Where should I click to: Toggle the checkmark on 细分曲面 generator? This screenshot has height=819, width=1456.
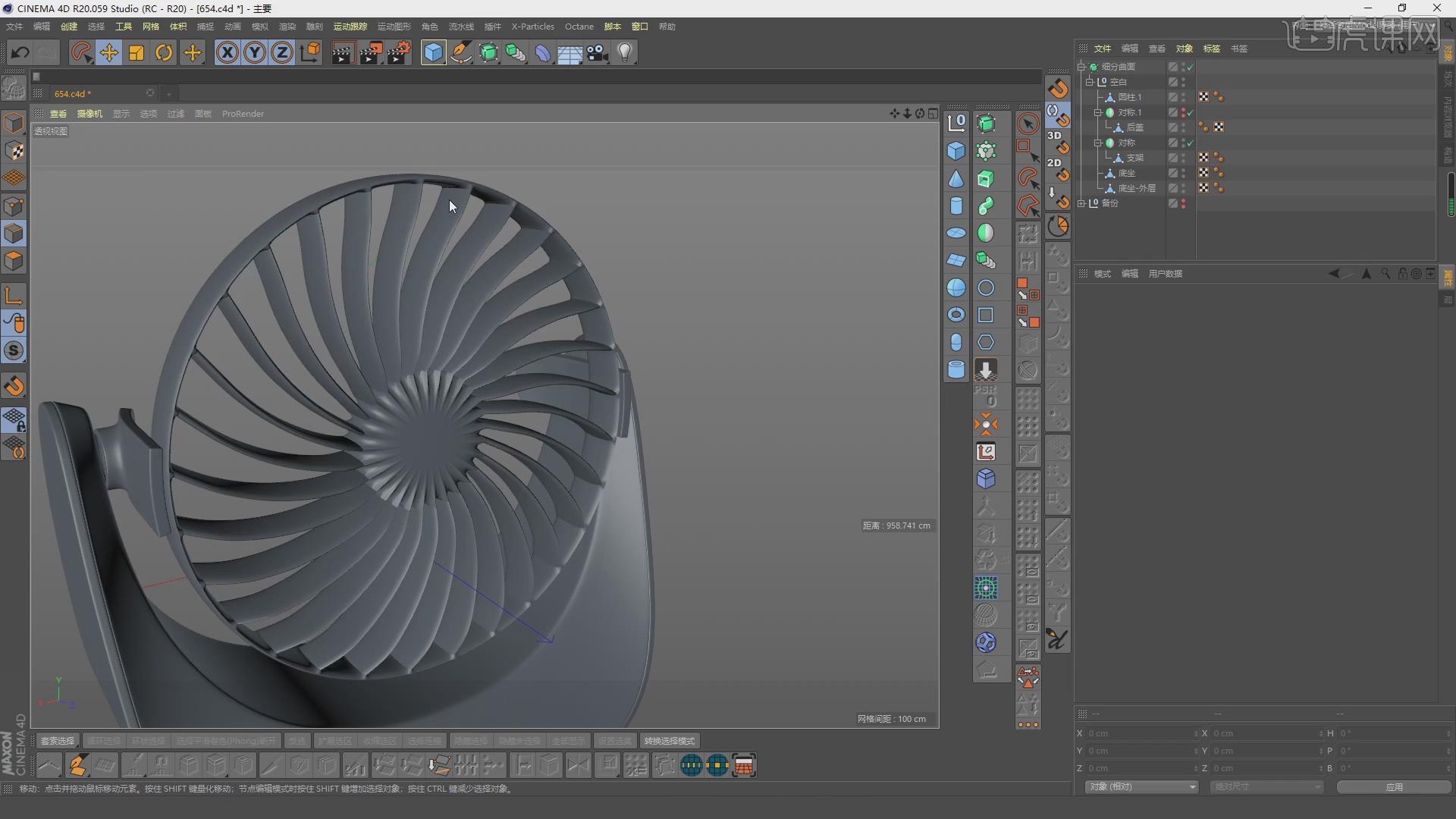click(x=1190, y=67)
